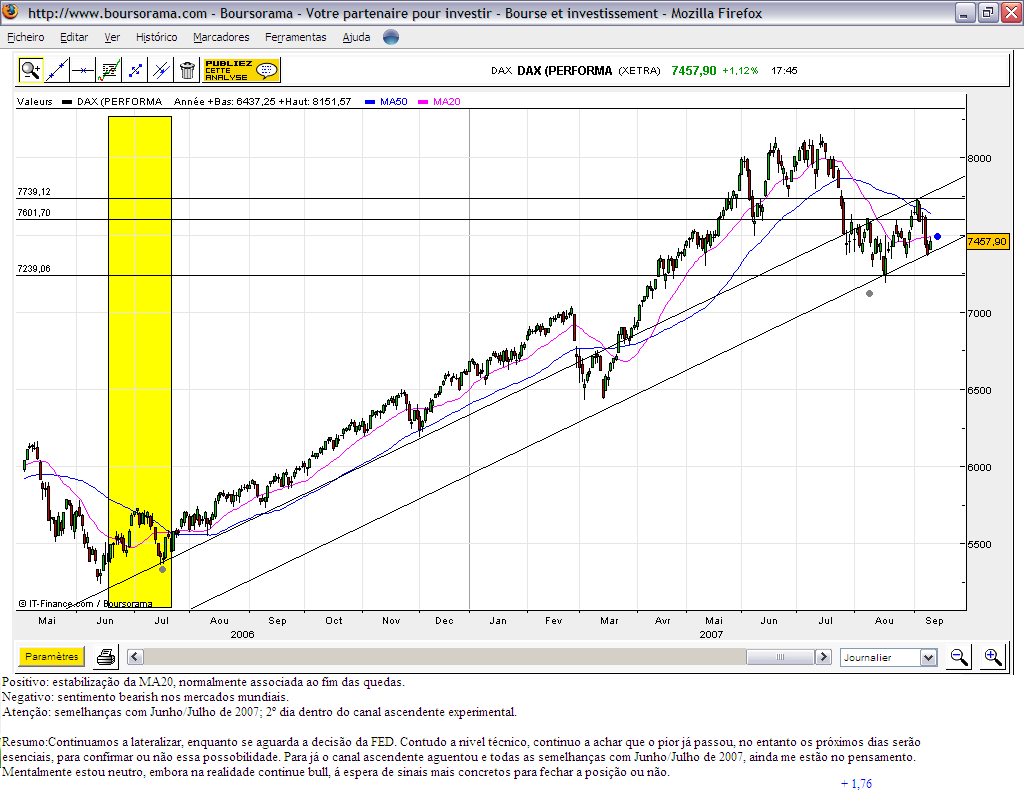Open the Ferramentas menu
Image resolution: width=1024 pixels, height=800 pixels.
[296, 37]
